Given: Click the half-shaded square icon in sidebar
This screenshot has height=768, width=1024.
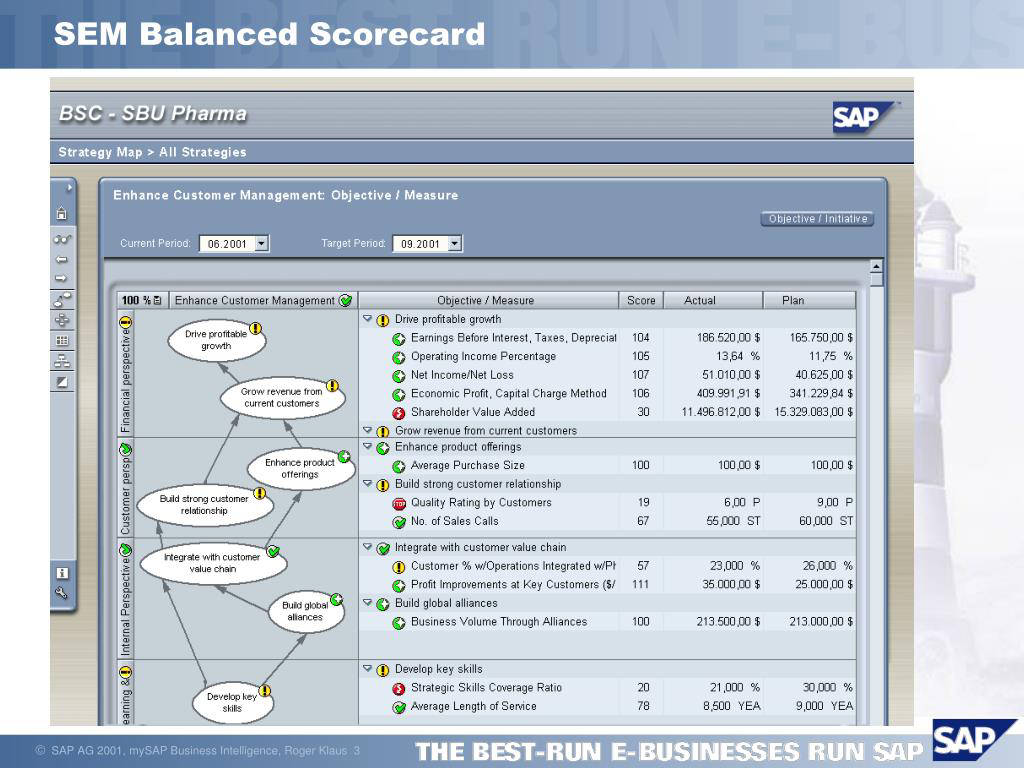Looking at the screenshot, I should (62, 382).
